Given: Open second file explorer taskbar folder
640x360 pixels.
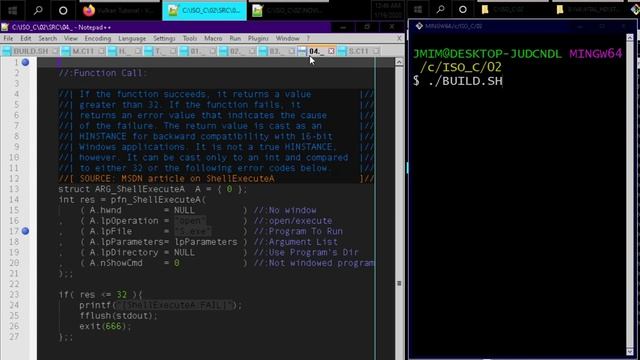Looking at the screenshot, I should click(x=588, y=9).
